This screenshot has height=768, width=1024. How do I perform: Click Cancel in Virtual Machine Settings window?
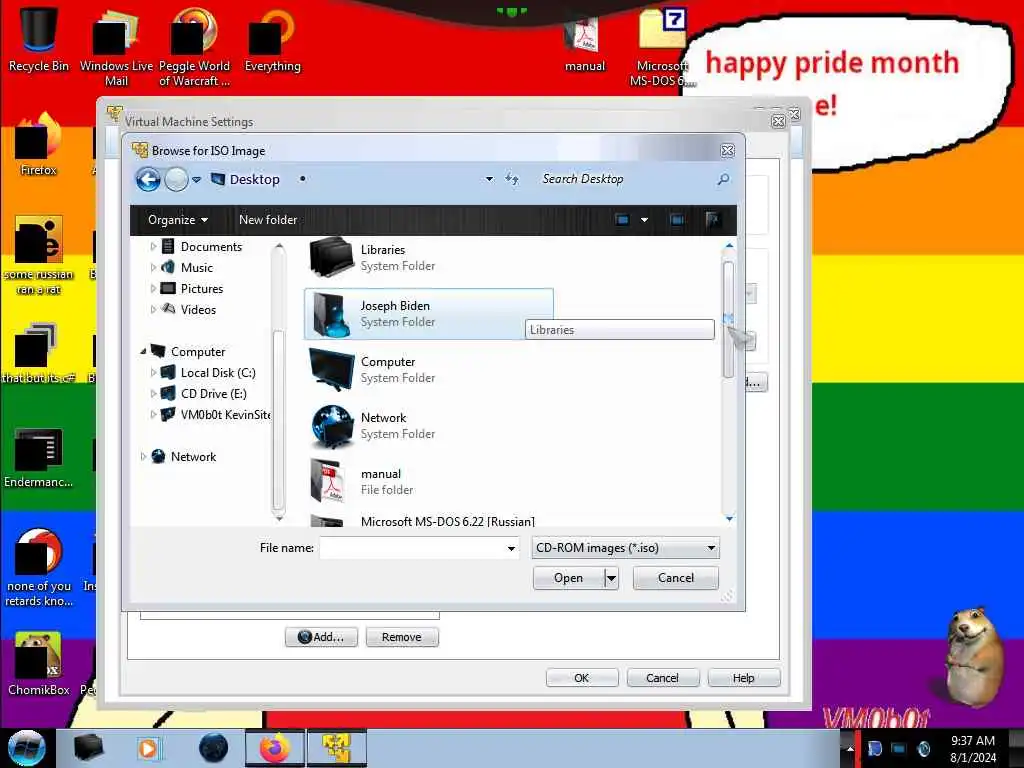tap(662, 678)
